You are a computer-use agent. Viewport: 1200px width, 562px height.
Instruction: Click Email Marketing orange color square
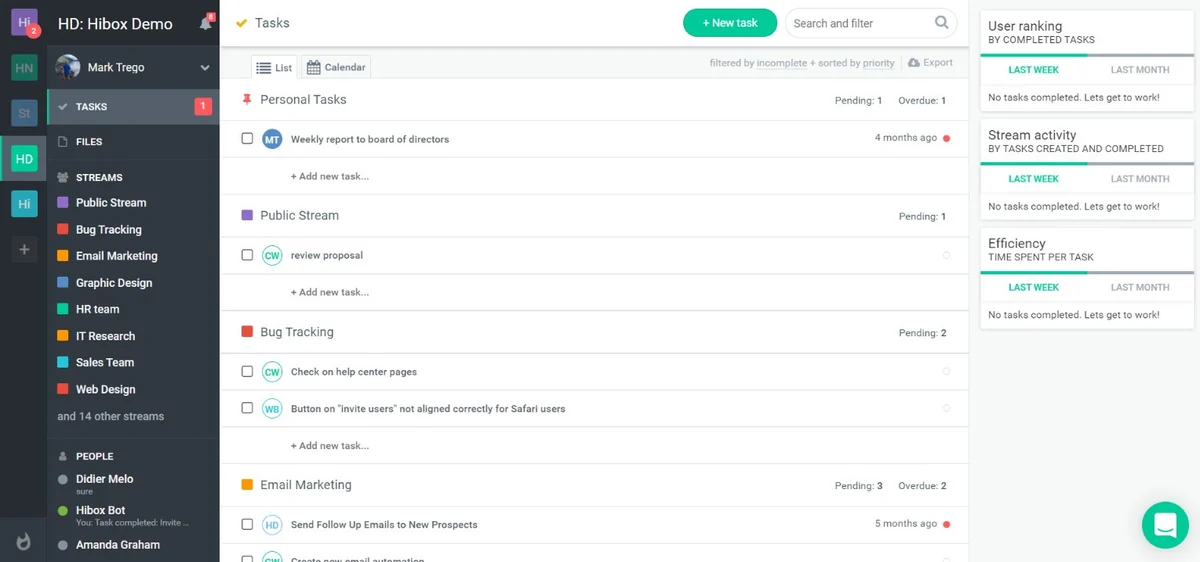[x=247, y=485]
